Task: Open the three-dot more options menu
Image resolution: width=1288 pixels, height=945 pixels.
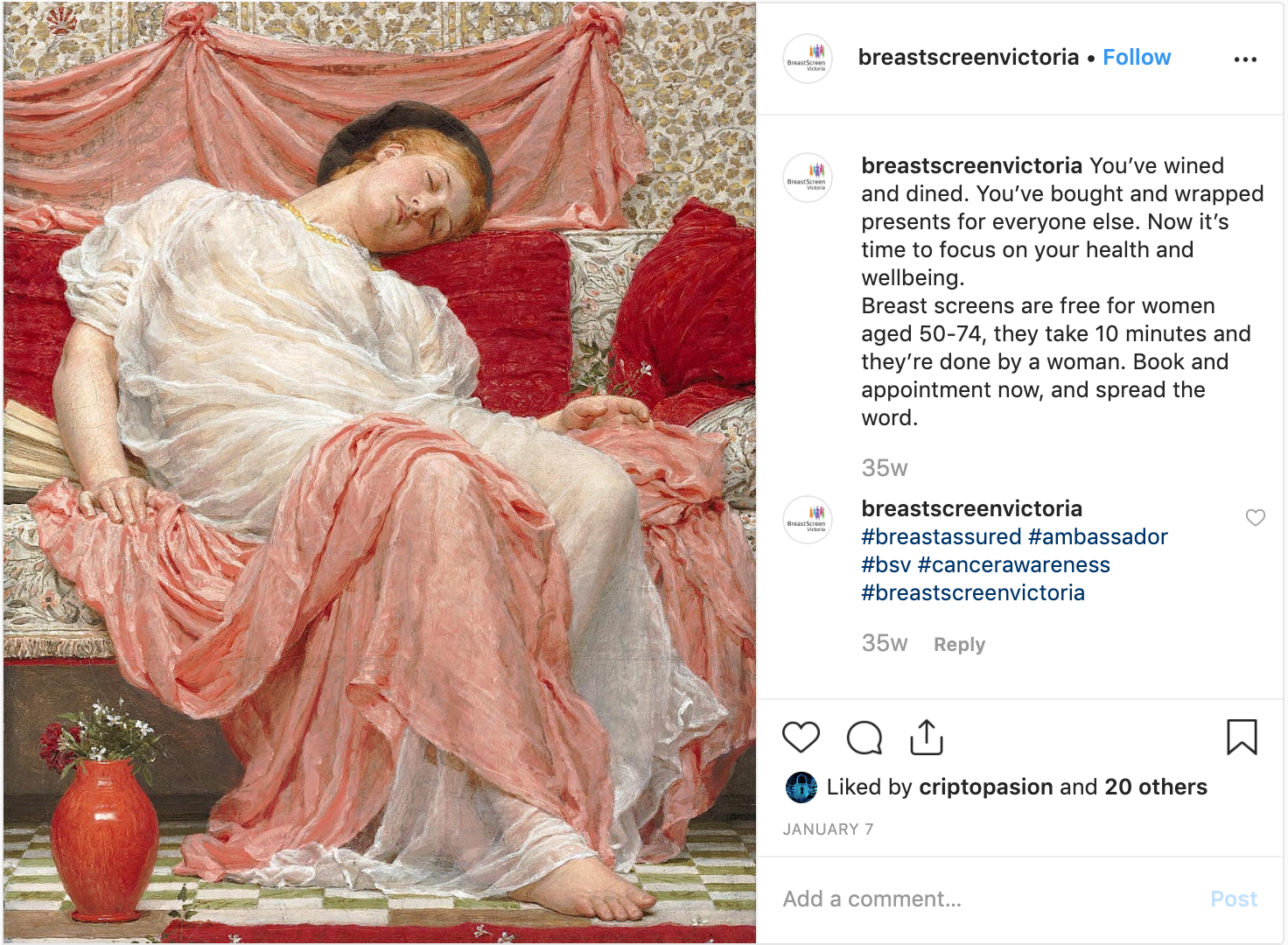Action: (1245, 59)
